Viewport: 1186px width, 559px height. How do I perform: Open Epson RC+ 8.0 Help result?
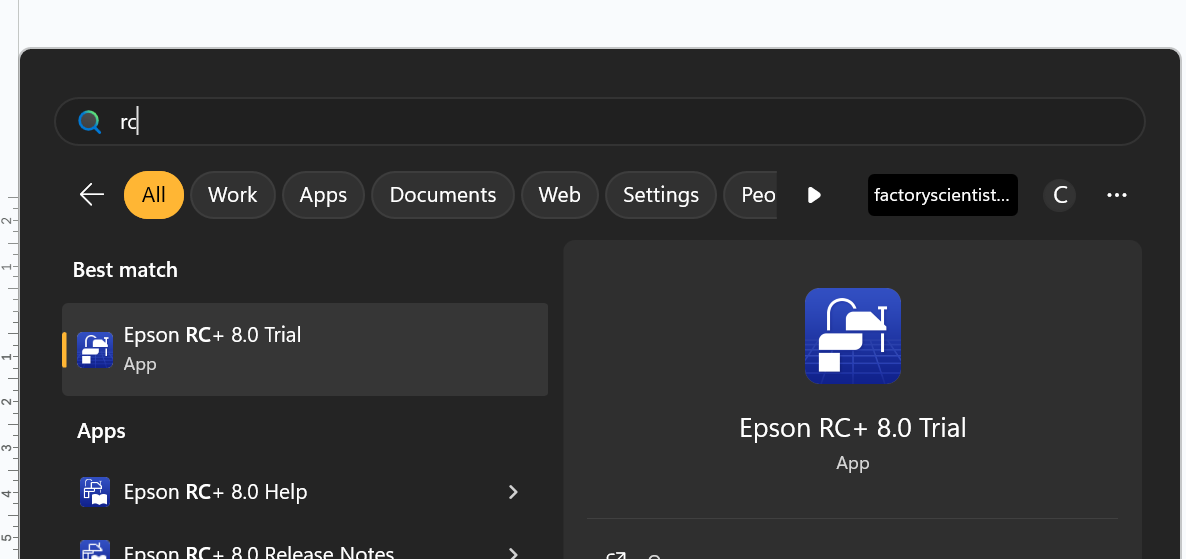pos(303,492)
